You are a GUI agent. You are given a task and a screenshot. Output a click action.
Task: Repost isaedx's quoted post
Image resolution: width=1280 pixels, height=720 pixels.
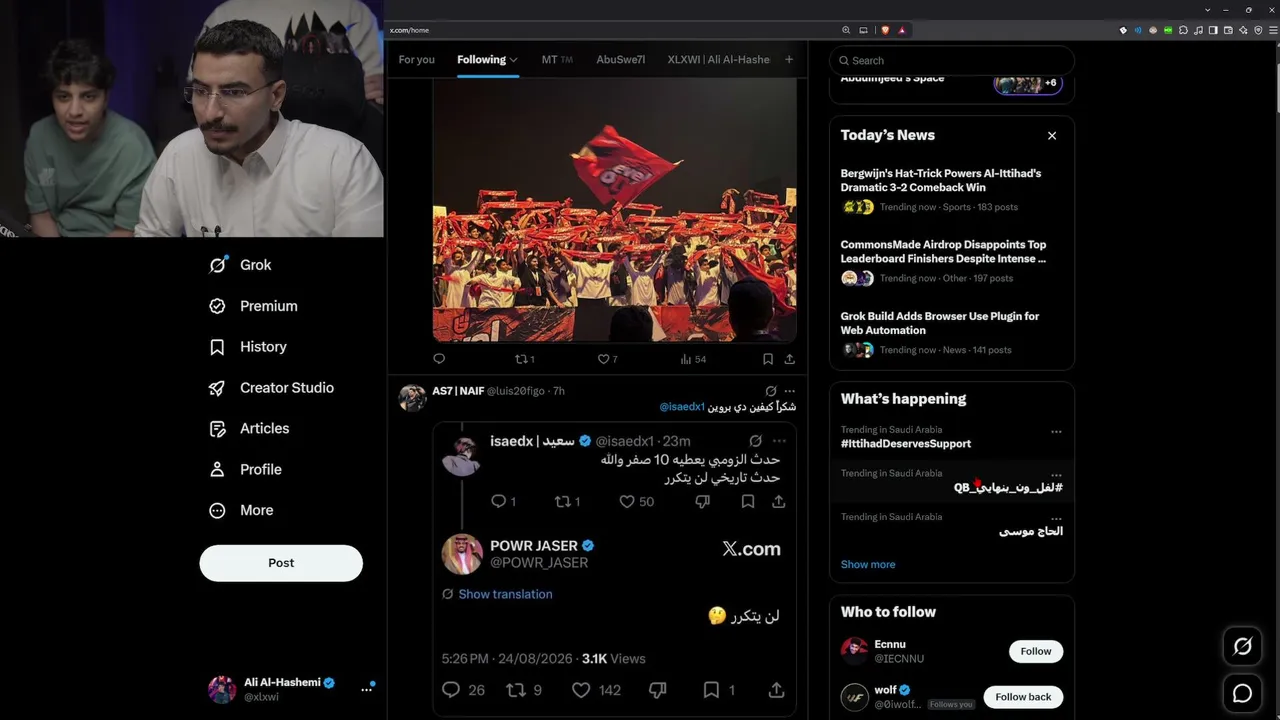pos(567,501)
